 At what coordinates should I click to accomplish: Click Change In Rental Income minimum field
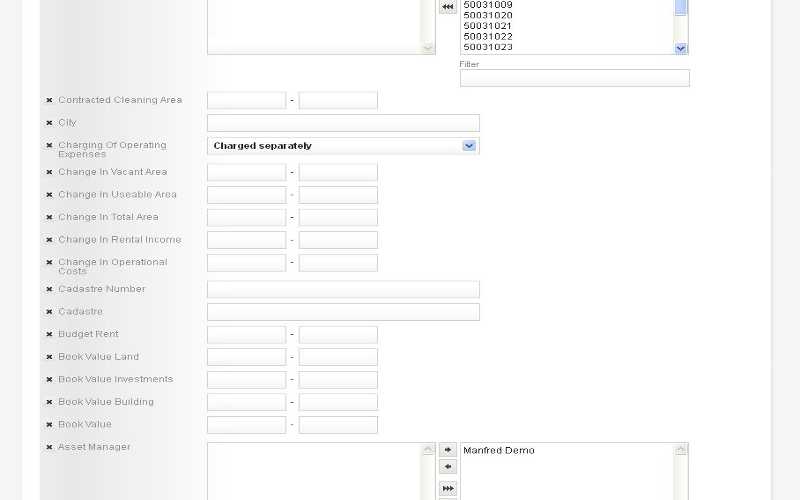coord(246,240)
